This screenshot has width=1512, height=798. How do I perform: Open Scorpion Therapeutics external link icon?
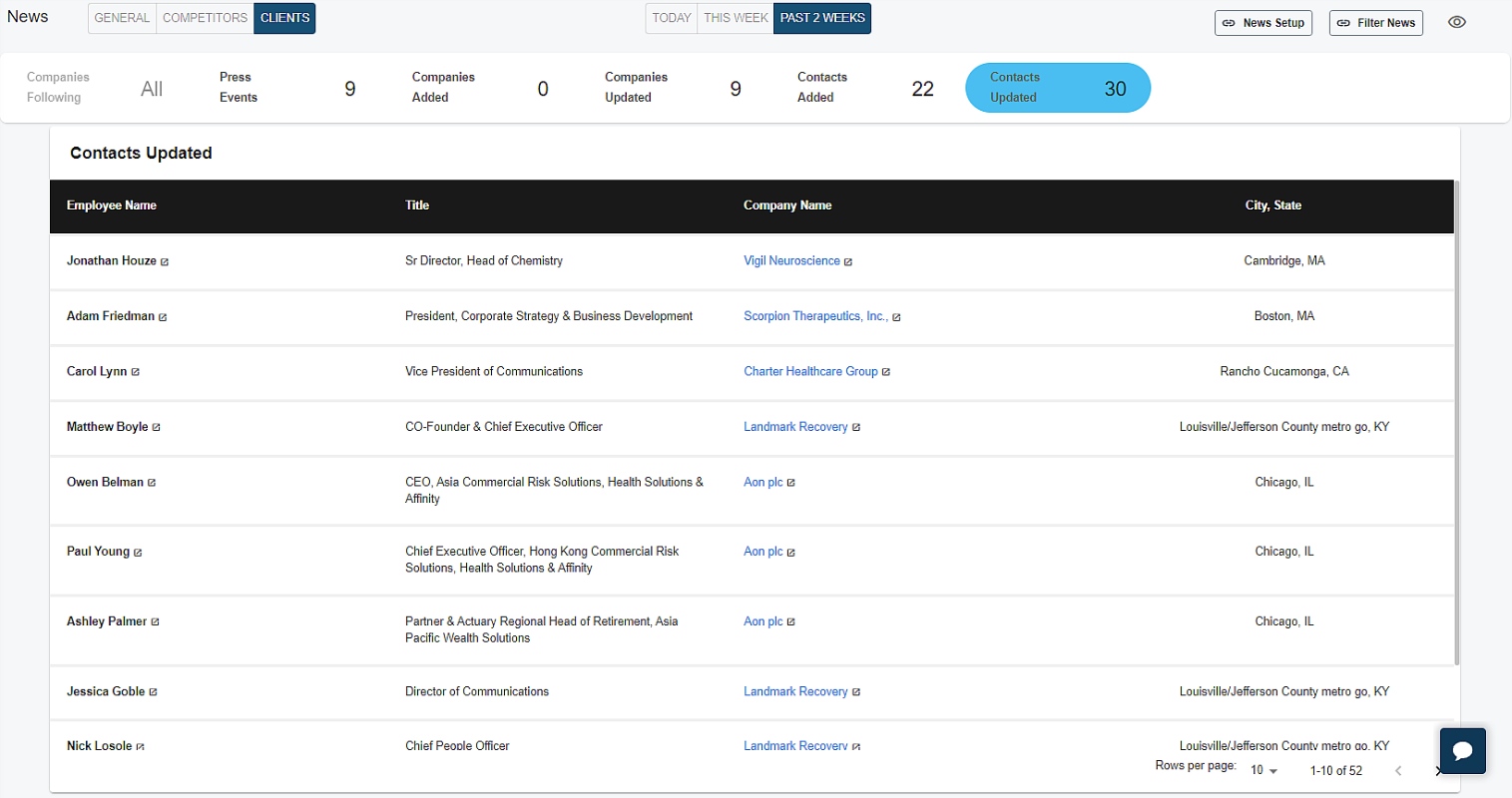coord(896,317)
